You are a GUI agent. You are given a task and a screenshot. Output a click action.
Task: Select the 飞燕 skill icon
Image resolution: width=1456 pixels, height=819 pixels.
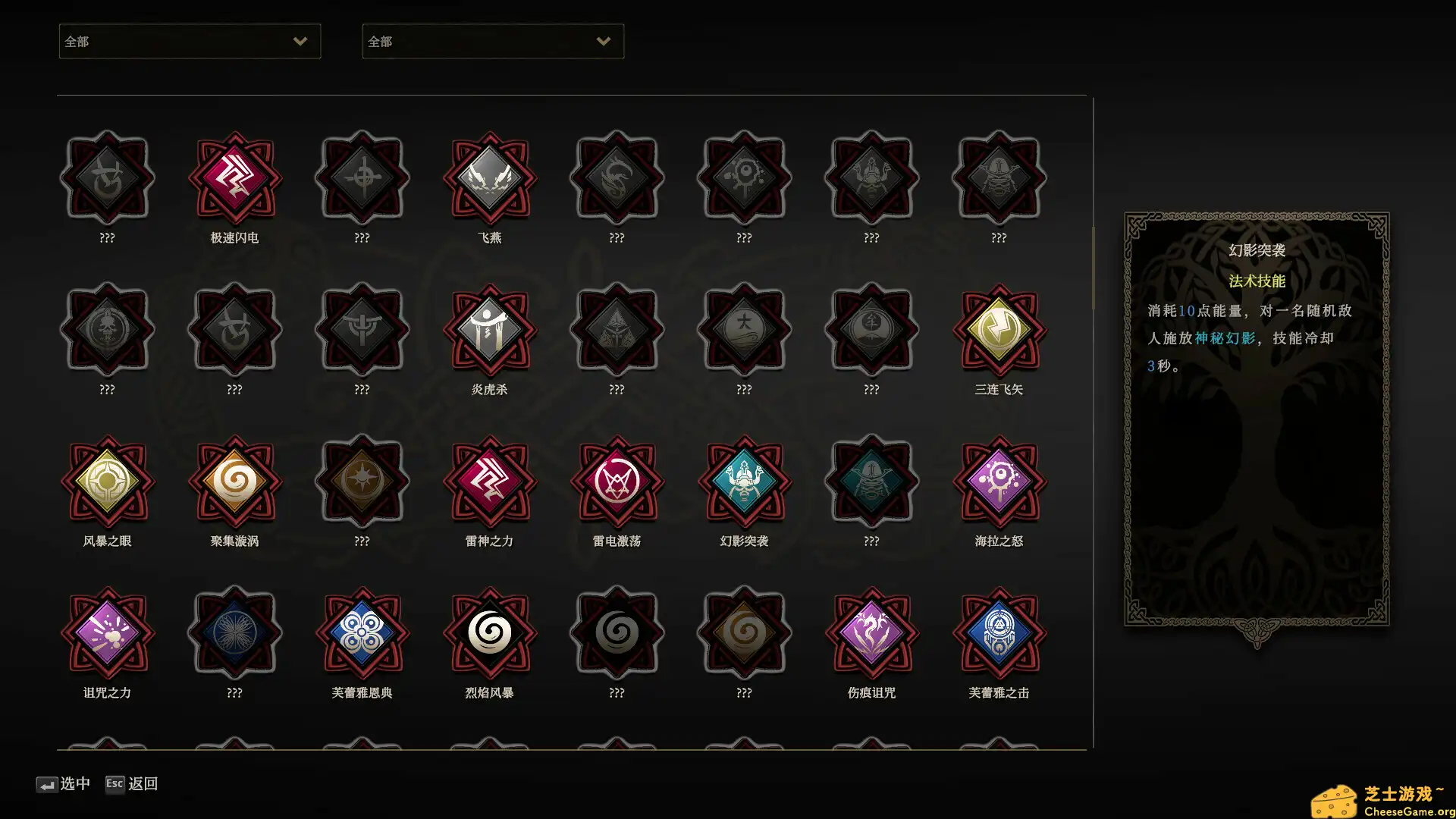[x=489, y=177]
